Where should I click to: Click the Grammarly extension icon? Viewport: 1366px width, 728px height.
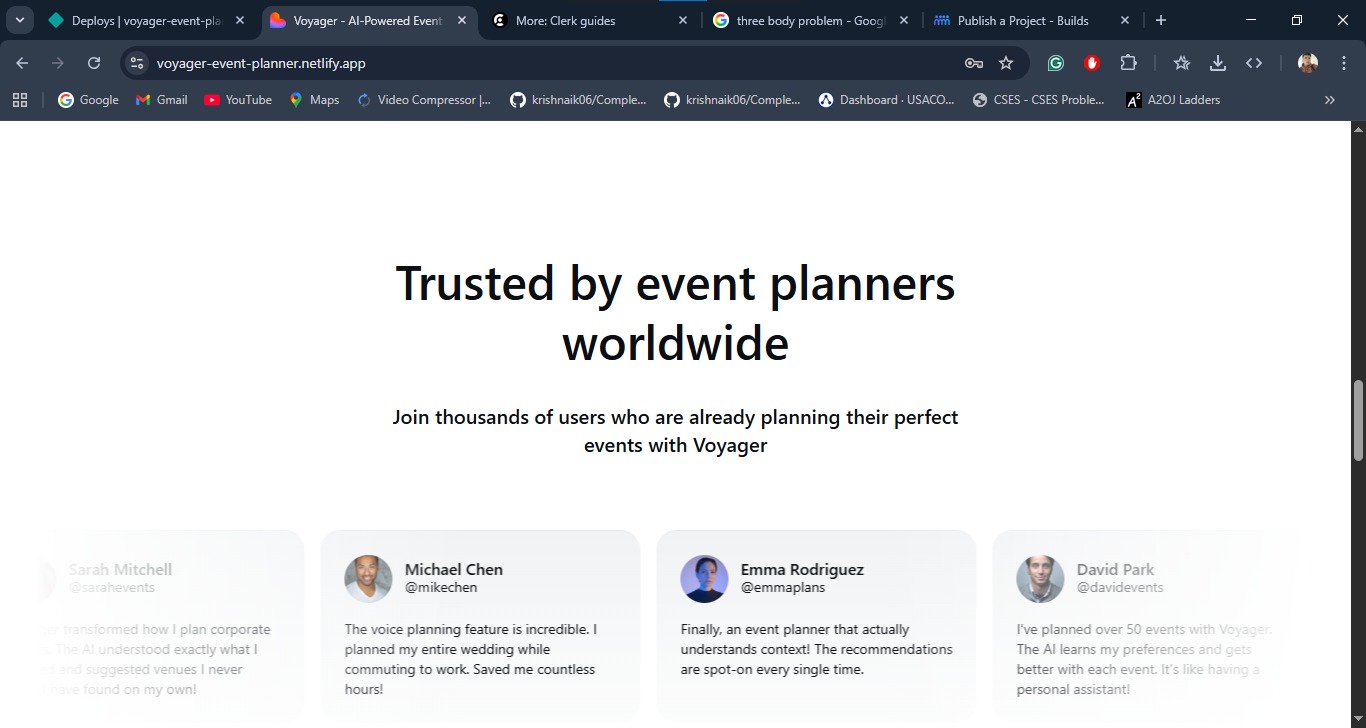pyautogui.click(x=1055, y=63)
